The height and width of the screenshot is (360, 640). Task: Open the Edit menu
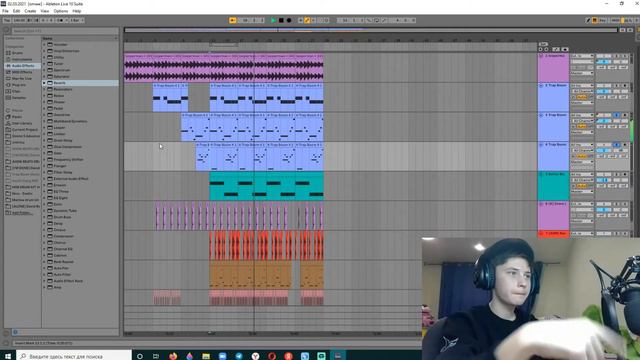tap(16, 11)
